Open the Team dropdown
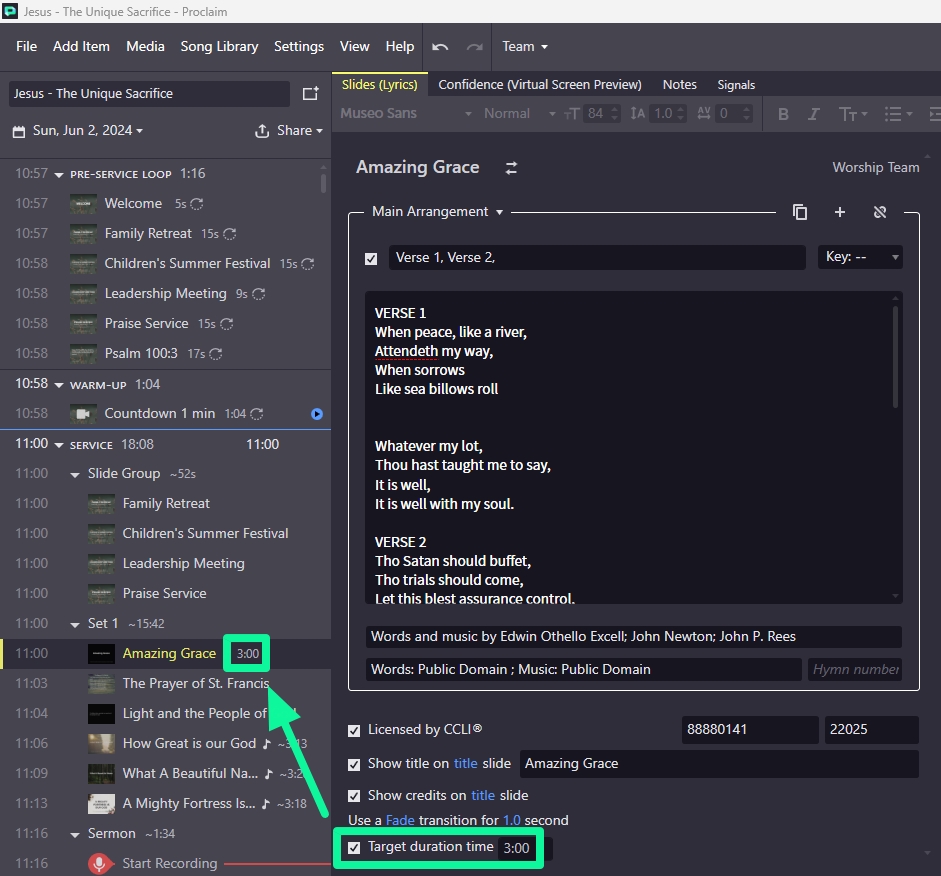 [x=525, y=47]
